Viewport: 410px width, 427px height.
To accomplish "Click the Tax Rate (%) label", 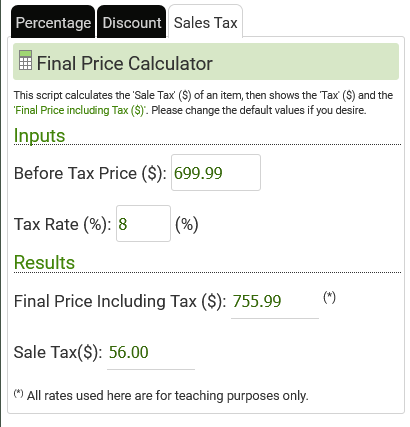I will [62, 224].
